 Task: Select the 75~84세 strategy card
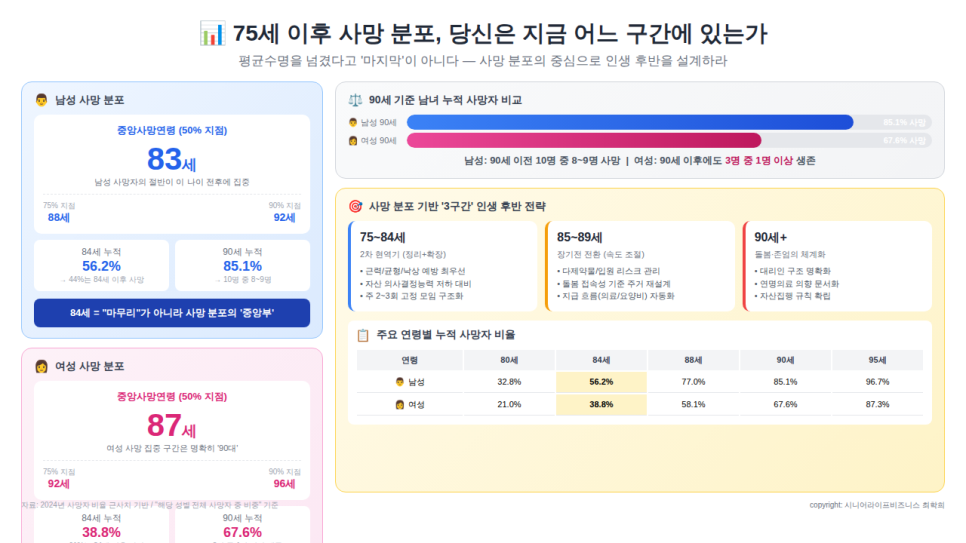(x=442, y=266)
